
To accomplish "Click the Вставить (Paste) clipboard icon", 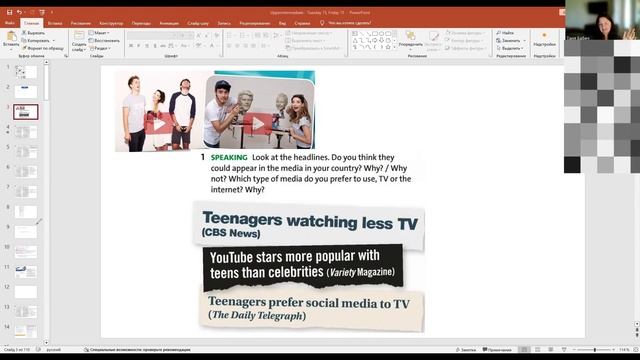I will tap(11, 37).
